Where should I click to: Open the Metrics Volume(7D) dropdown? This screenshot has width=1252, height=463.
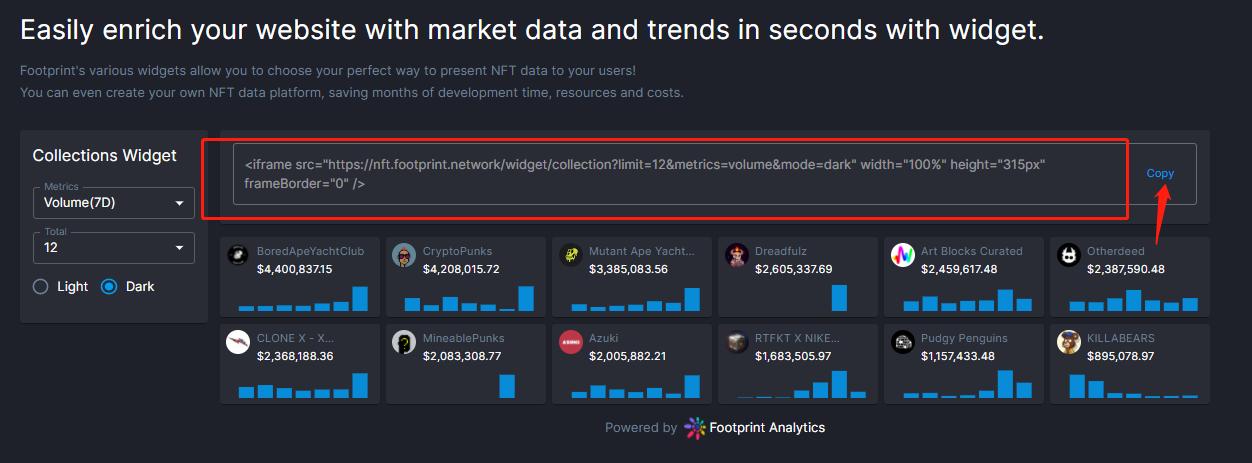click(113, 203)
